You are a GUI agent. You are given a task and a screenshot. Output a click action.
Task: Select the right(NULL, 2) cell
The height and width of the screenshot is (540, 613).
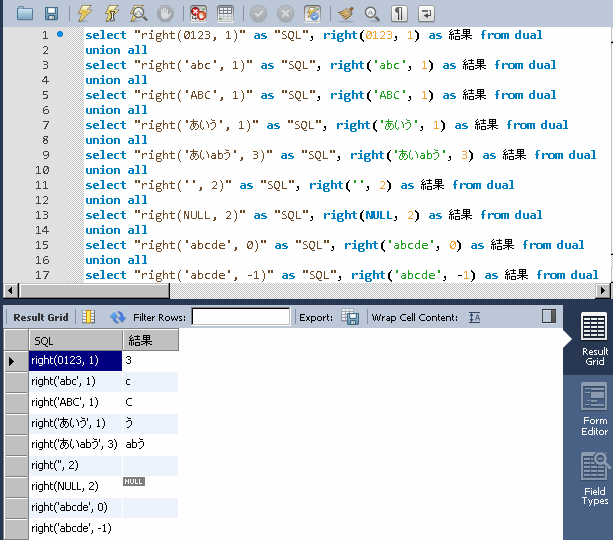76,486
